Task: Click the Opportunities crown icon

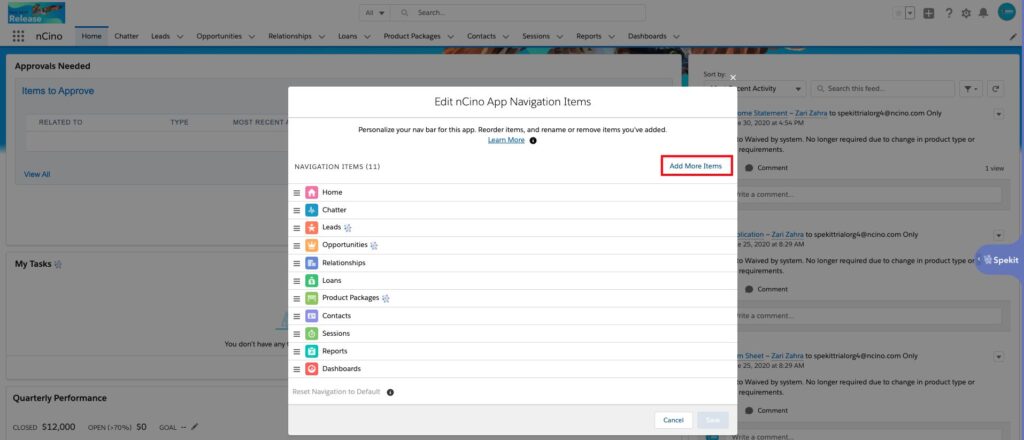Action: pyautogui.click(x=312, y=245)
